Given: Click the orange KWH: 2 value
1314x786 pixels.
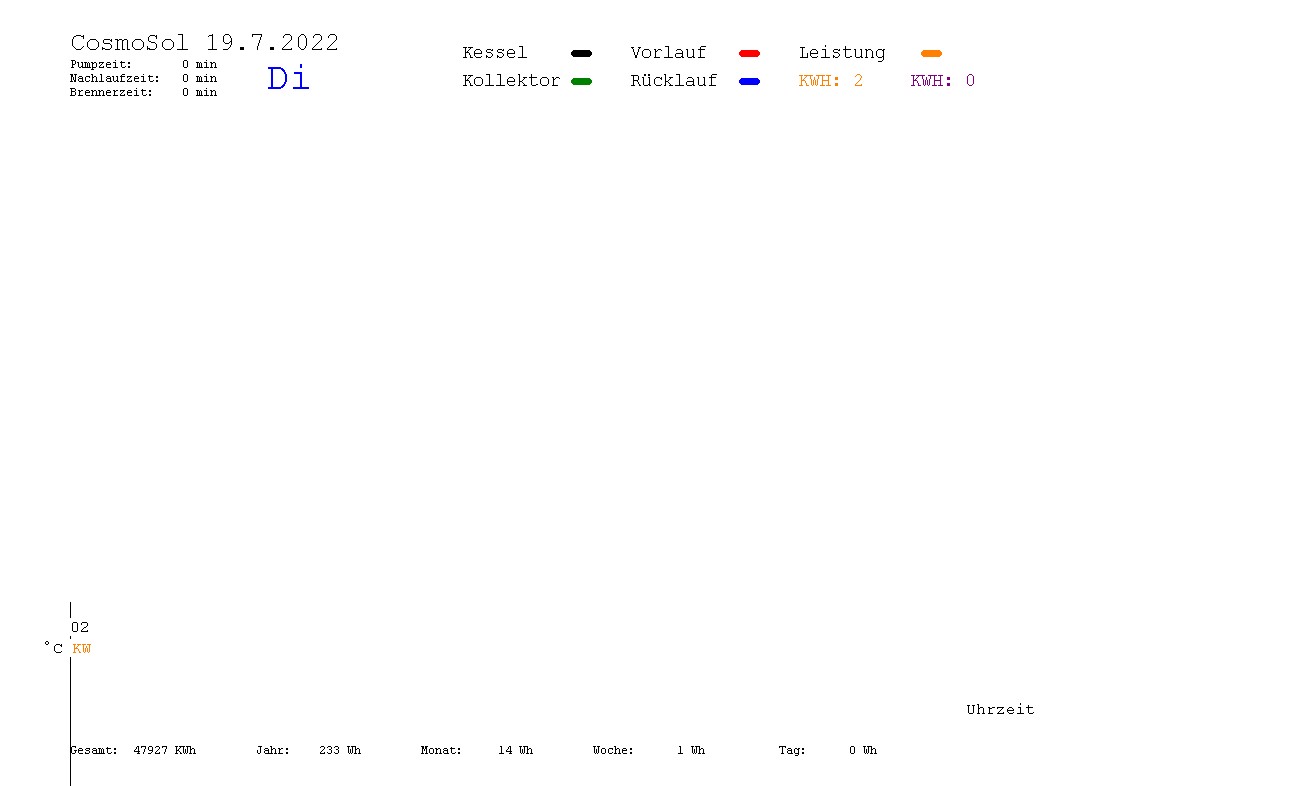Looking at the screenshot, I should coord(830,81).
